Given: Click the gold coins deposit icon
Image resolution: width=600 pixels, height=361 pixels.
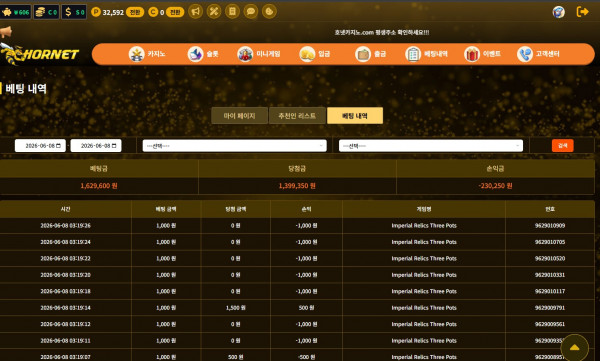Looking at the screenshot, I should [x=307, y=54].
